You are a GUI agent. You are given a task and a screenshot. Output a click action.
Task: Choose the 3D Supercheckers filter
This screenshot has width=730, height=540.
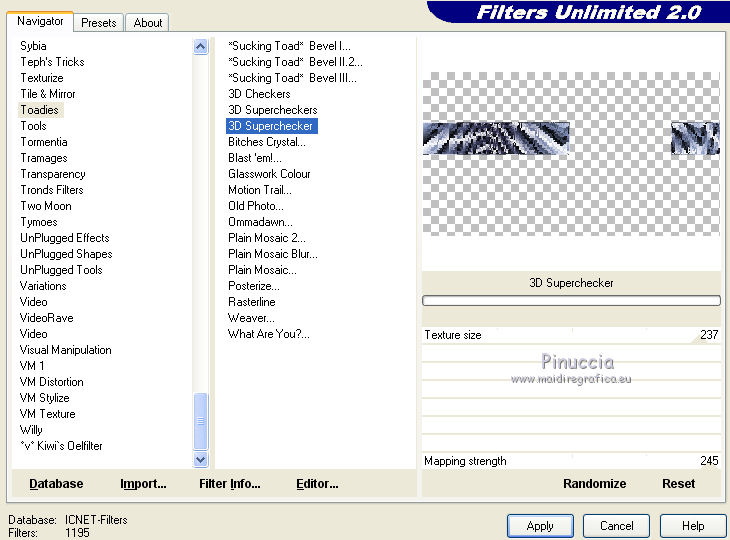pos(272,110)
